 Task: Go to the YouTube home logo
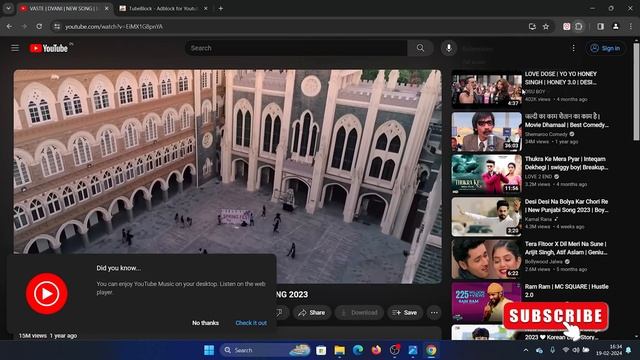[x=49, y=48]
